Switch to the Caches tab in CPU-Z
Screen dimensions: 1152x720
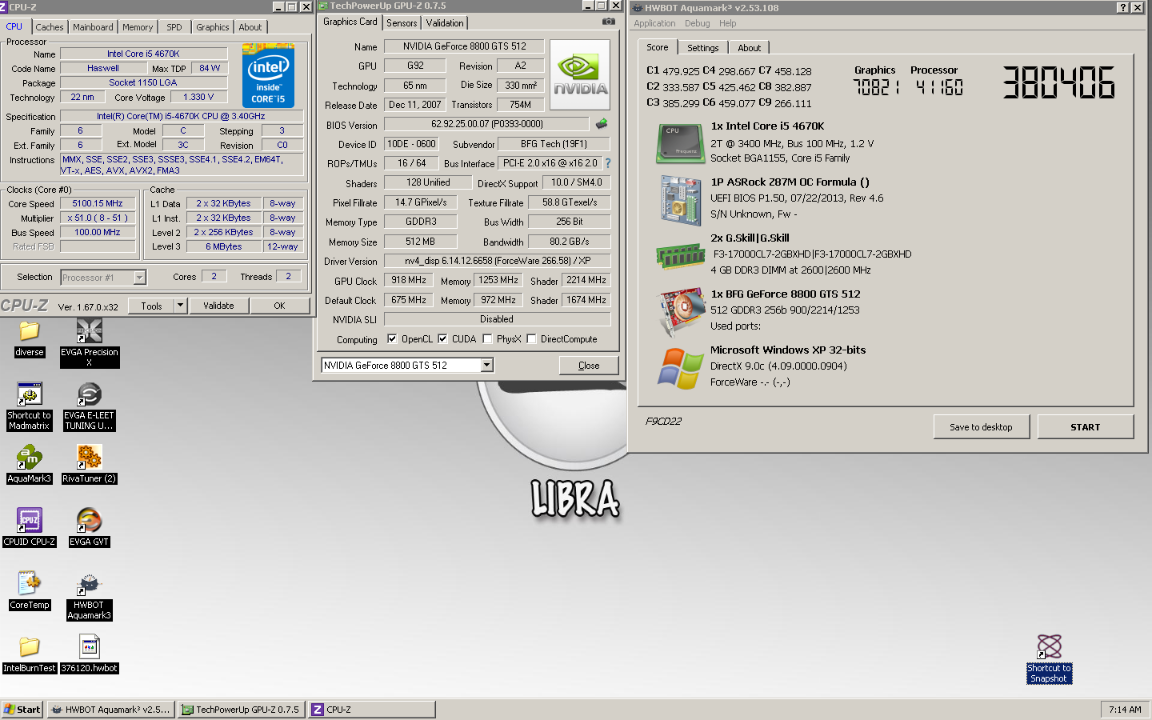[49, 27]
